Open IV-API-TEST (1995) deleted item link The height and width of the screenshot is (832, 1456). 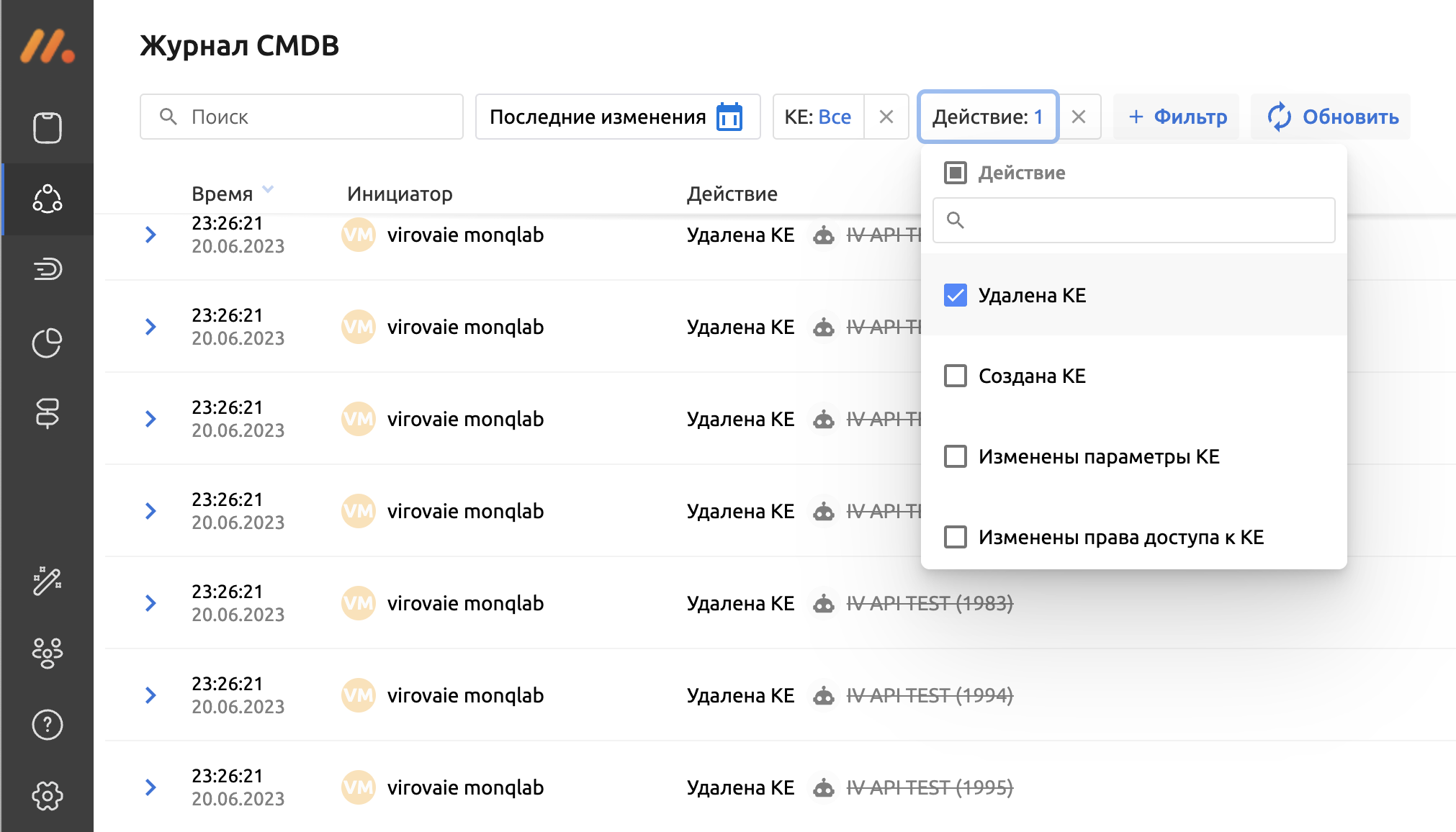pyautogui.click(x=930, y=787)
